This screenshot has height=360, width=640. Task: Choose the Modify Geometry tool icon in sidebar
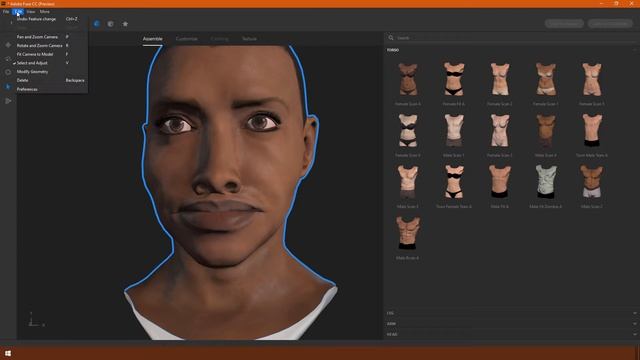pyautogui.click(x=8, y=100)
